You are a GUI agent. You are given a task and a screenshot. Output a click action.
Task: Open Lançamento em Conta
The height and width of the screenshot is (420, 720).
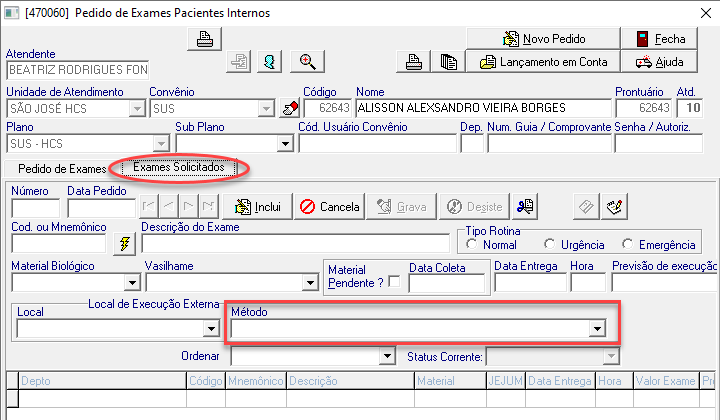click(x=543, y=62)
